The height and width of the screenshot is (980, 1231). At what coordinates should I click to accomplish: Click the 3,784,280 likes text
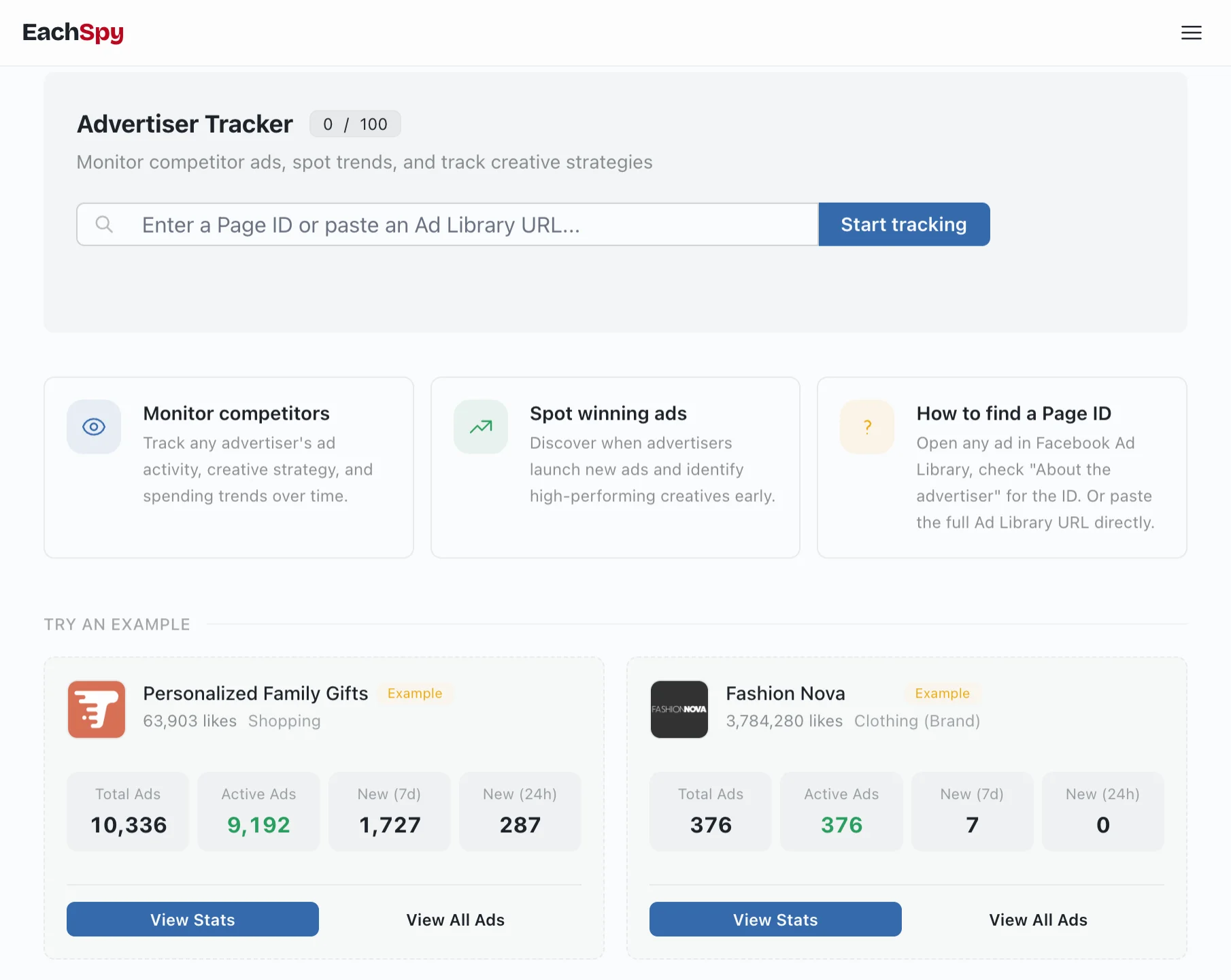(784, 721)
